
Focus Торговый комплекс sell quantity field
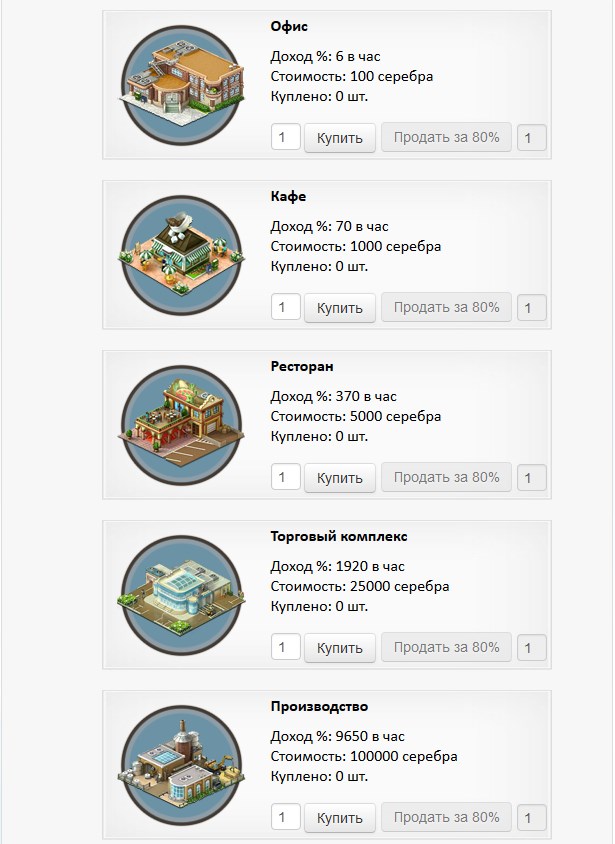coord(532,648)
